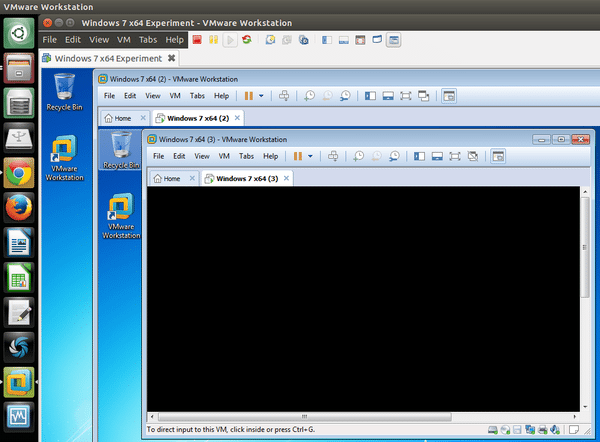Click the red Power Off button in Ubuntu VMware toolbar
Viewport: 600px width, 442px height.
pos(197,39)
